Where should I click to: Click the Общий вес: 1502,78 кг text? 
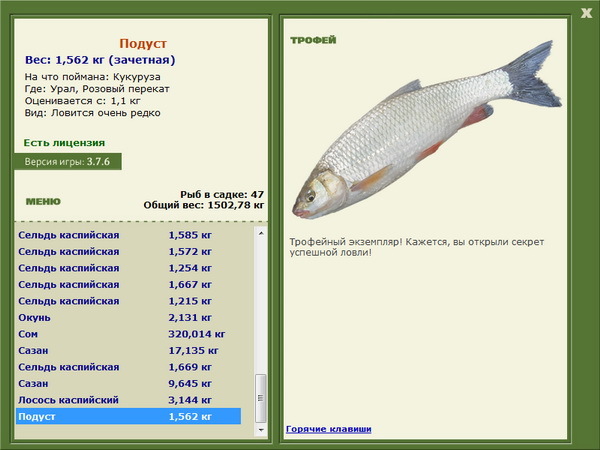[x=204, y=205]
